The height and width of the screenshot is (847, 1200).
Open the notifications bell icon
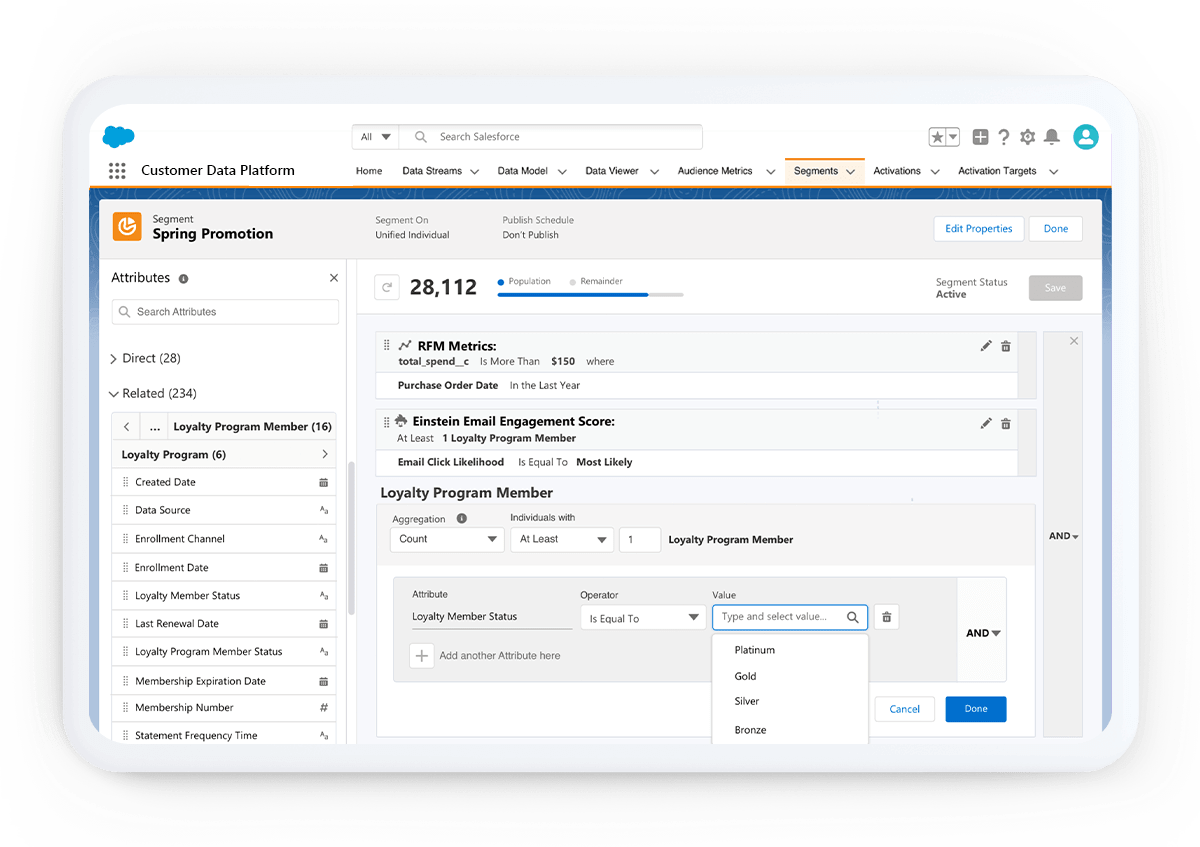[1052, 137]
